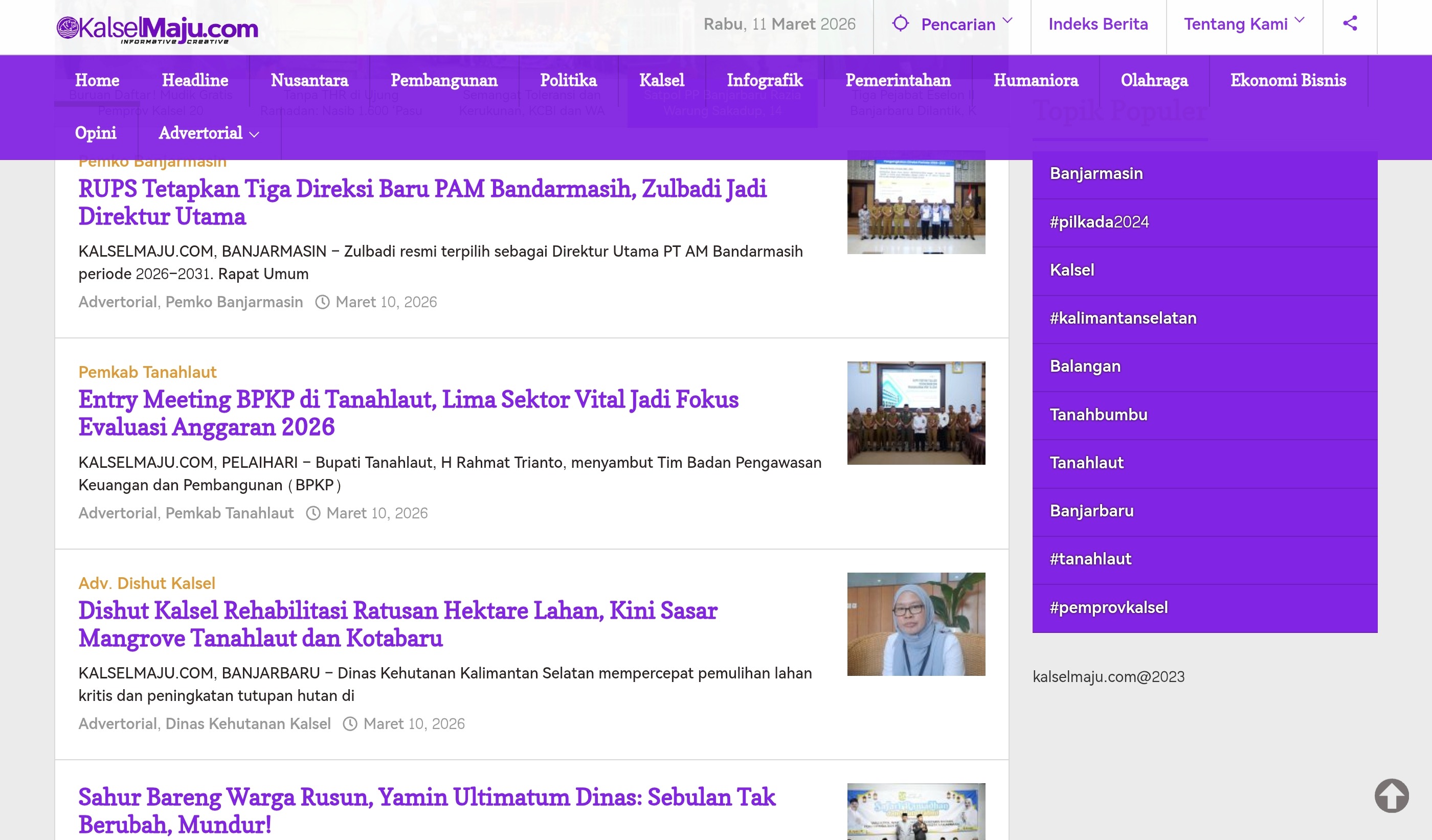Click Pemkab Tanahlaut tag under Entry Meeting article

(230, 513)
